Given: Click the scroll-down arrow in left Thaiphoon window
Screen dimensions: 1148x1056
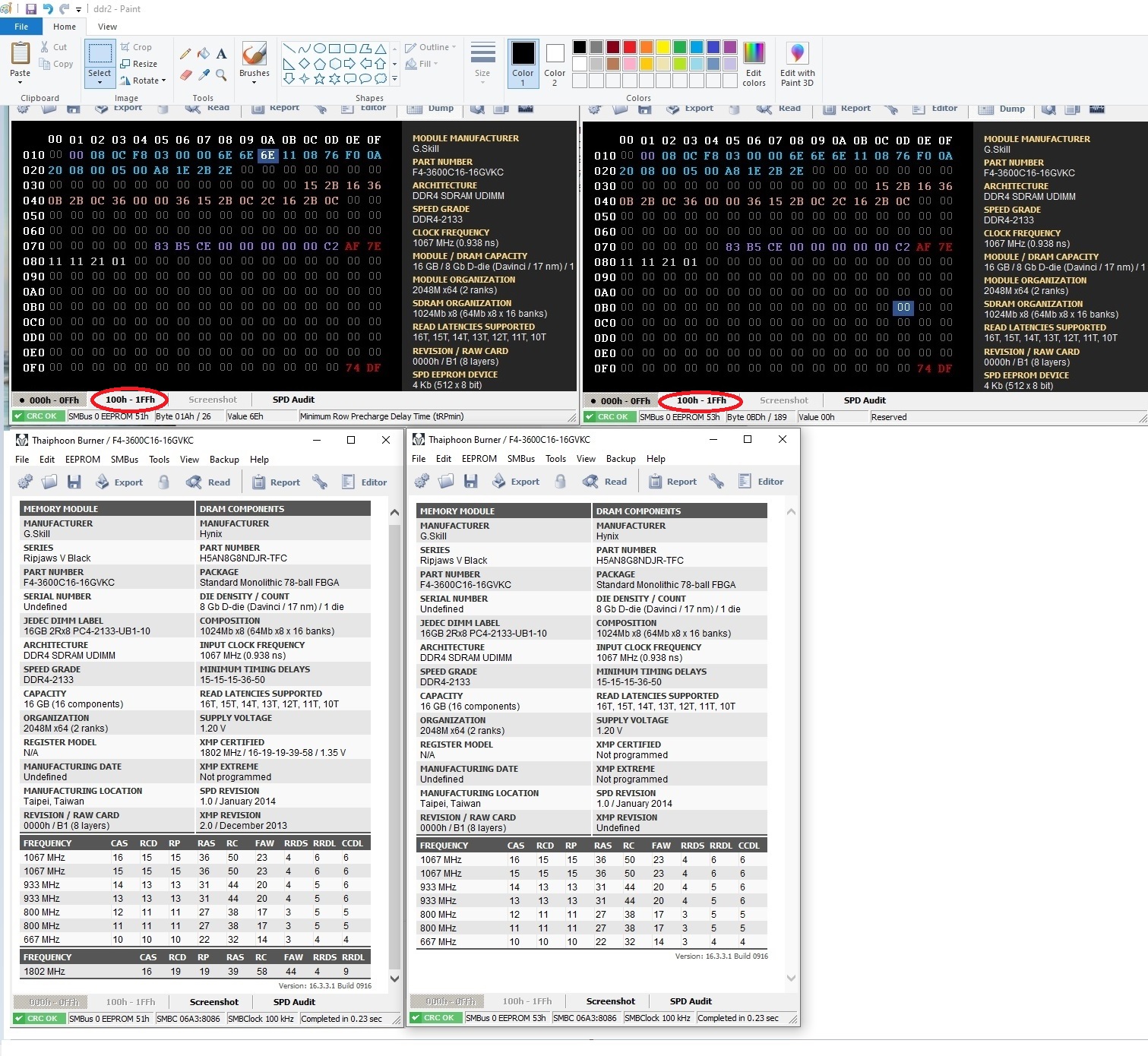Looking at the screenshot, I should [x=394, y=979].
